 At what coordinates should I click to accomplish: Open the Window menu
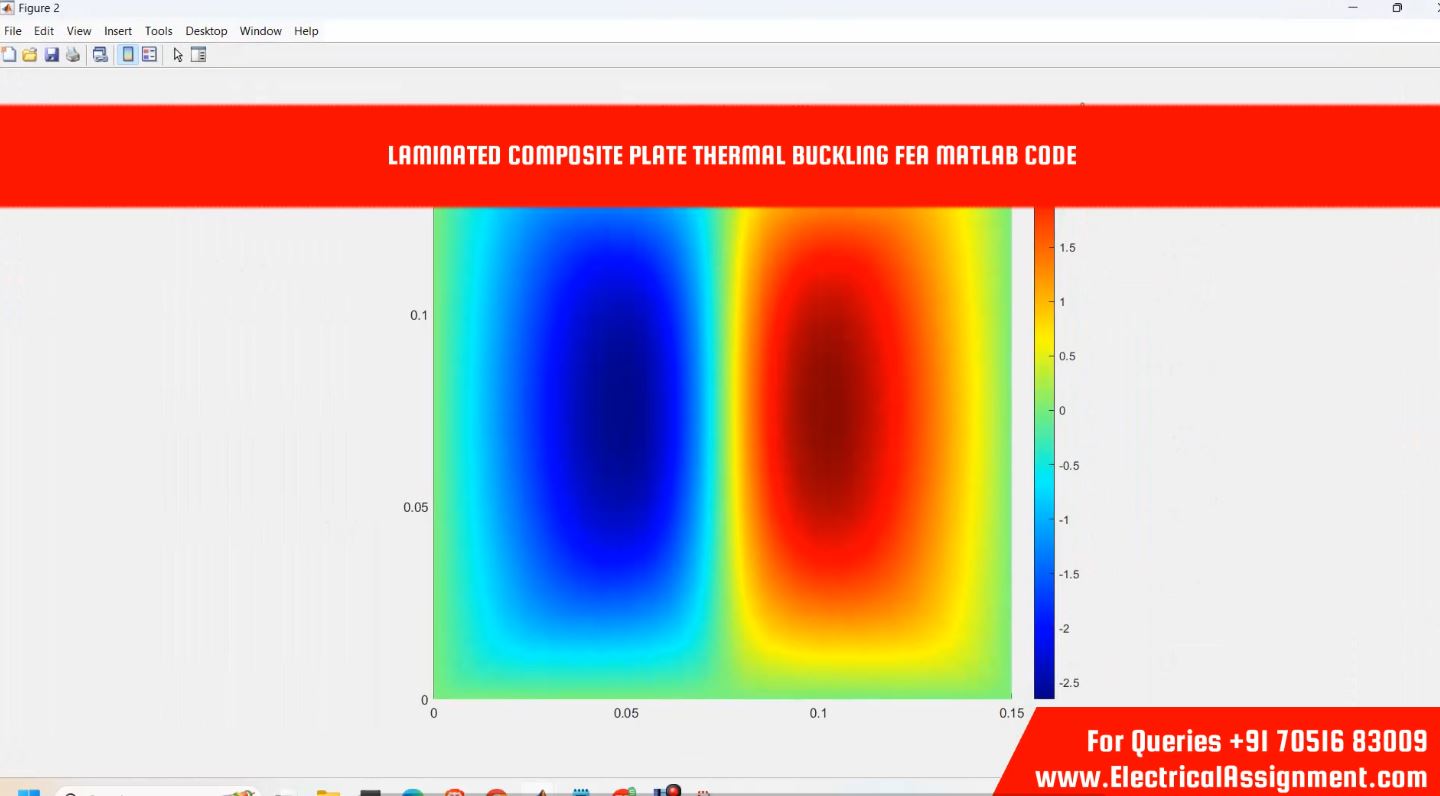[x=260, y=31]
